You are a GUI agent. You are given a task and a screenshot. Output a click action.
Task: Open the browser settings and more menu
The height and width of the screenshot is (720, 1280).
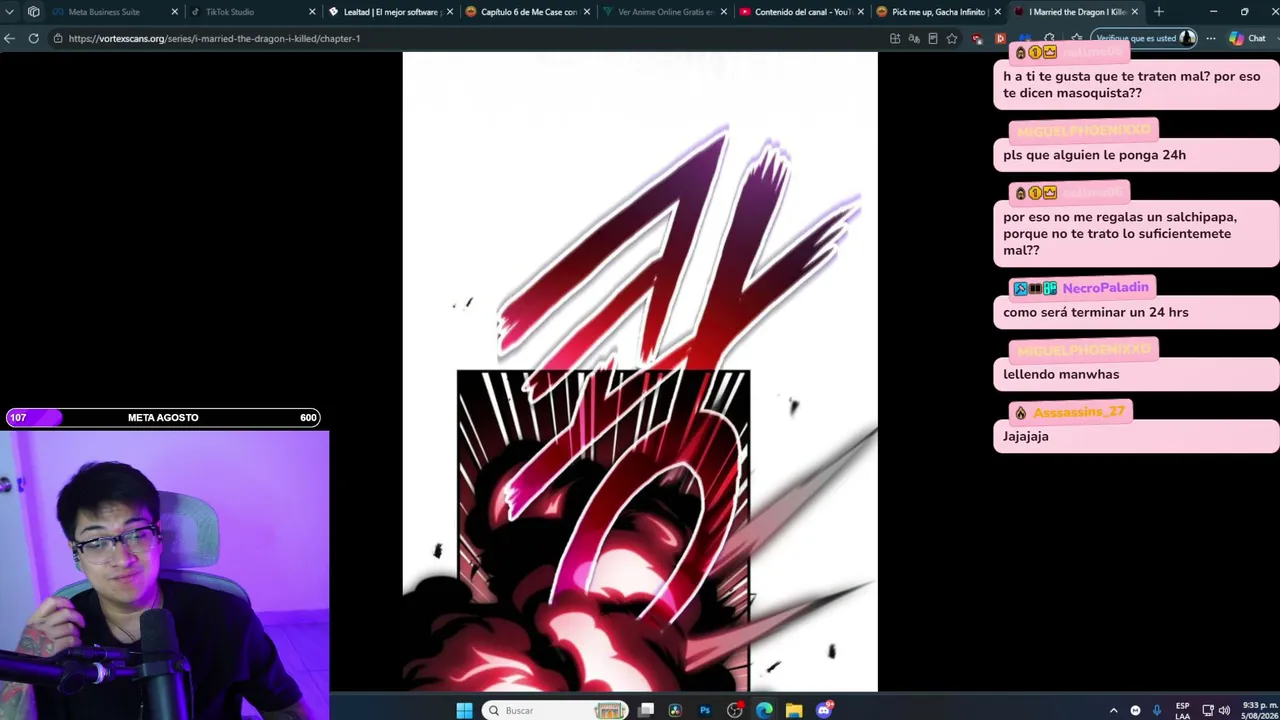pos(1211,38)
